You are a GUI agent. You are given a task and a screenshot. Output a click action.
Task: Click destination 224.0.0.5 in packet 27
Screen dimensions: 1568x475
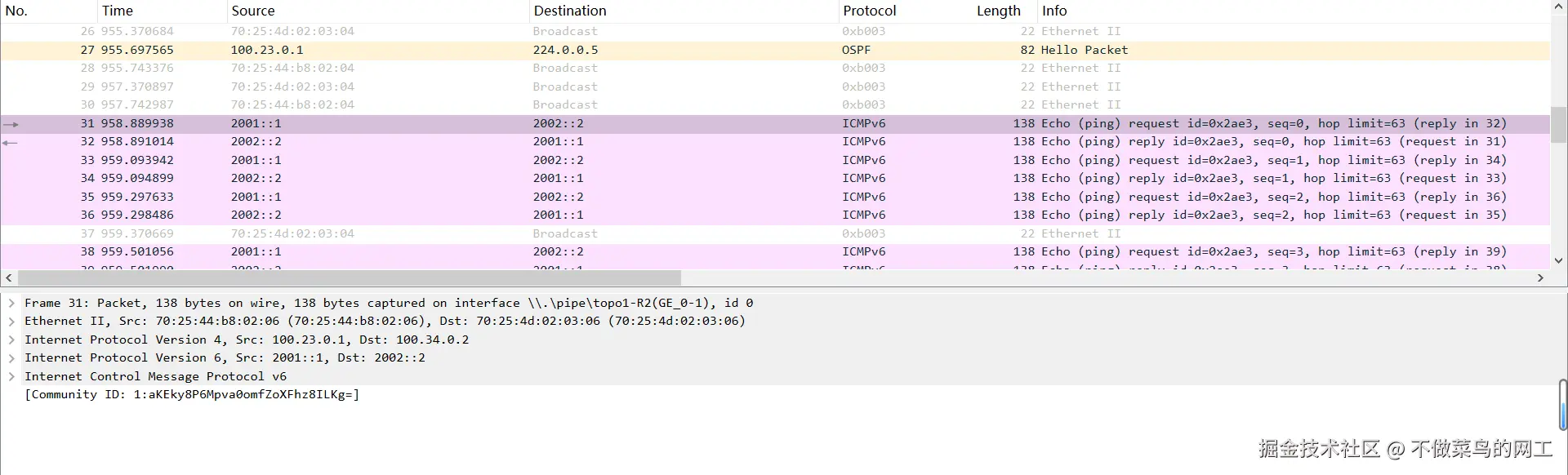(565, 50)
